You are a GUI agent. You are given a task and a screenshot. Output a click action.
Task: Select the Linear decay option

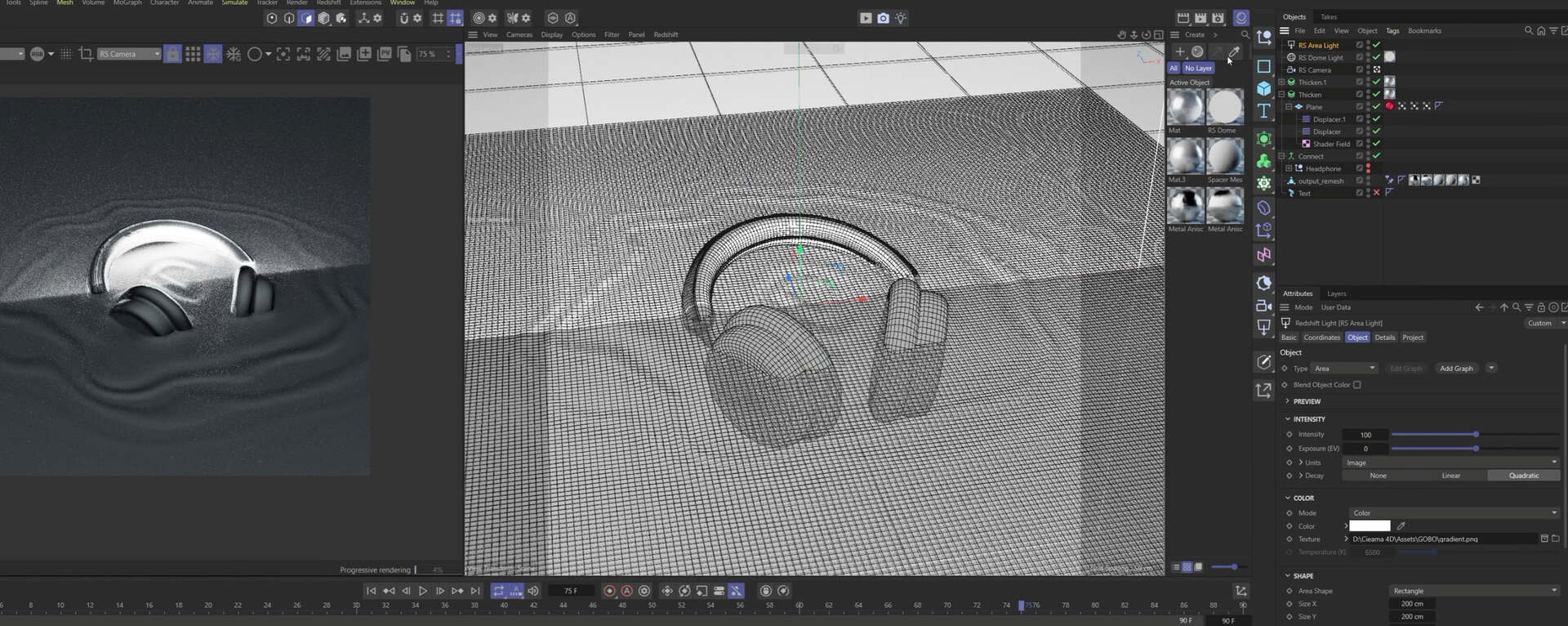(x=1451, y=476)
